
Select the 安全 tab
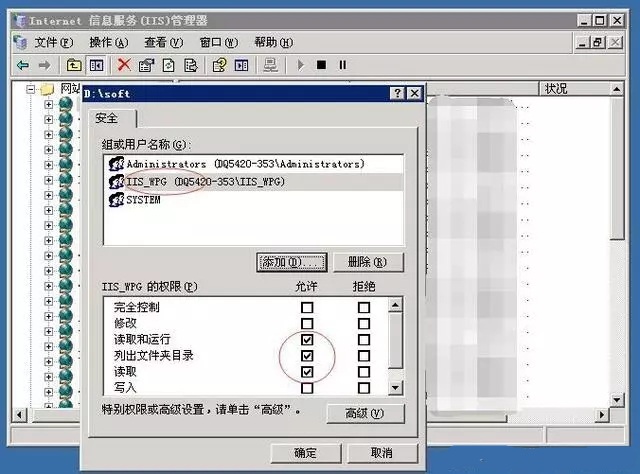[x=106, y=118]
